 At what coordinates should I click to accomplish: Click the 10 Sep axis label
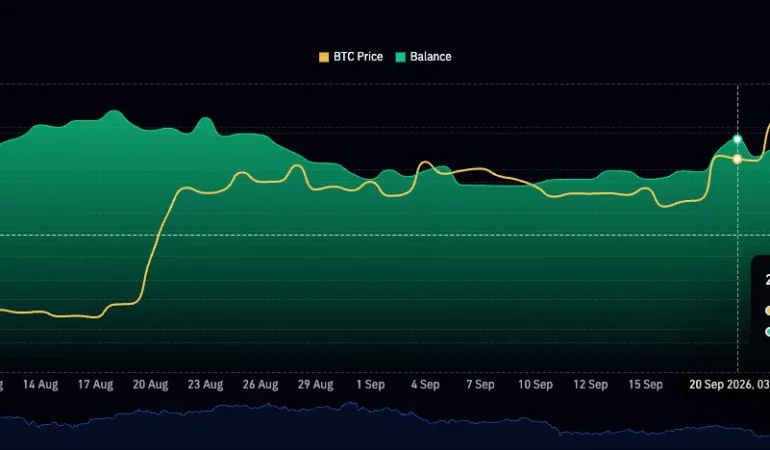click(535, 385)
